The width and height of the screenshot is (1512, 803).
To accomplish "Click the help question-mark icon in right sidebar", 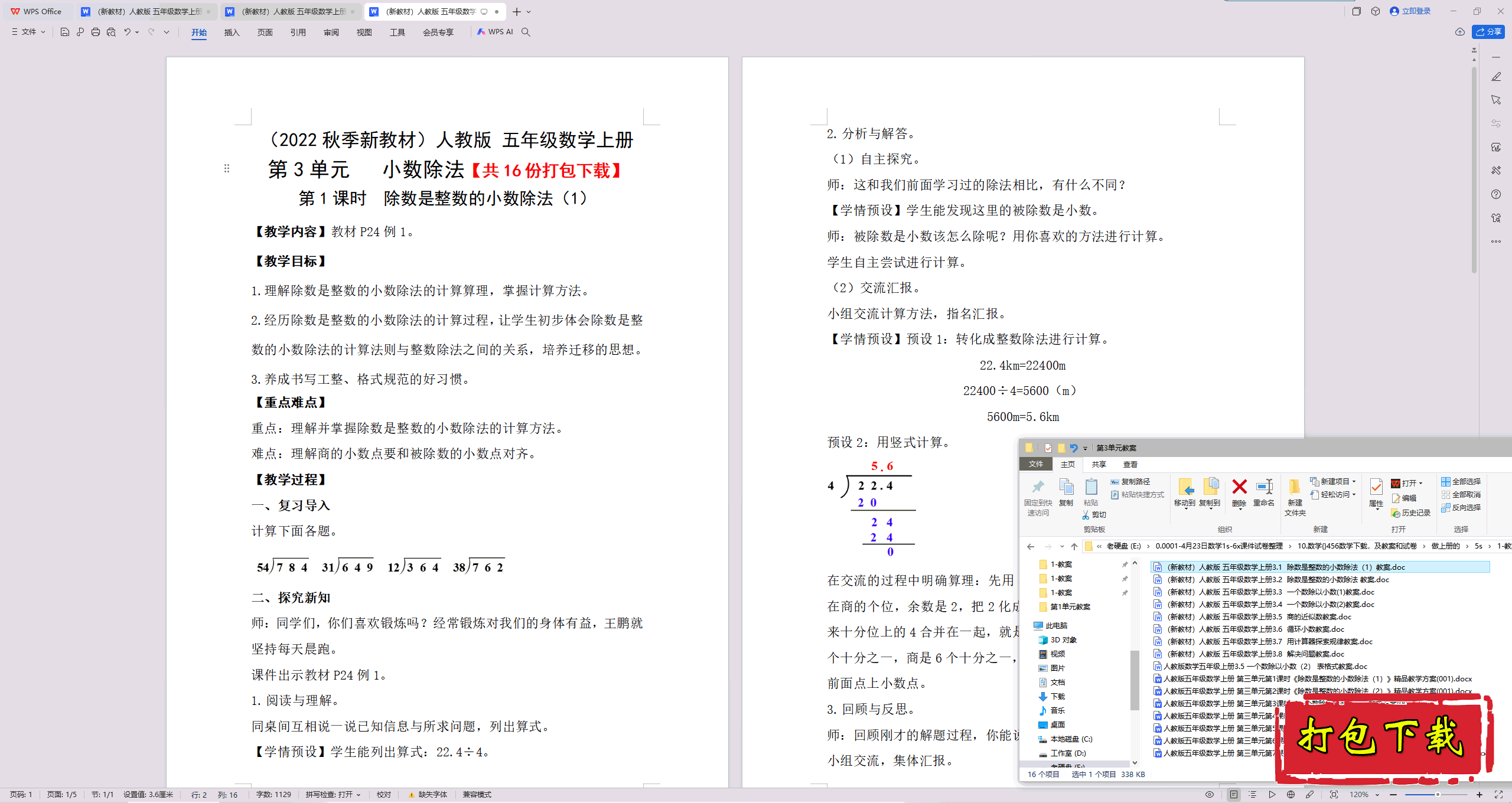I will (x=1496, y=194).
